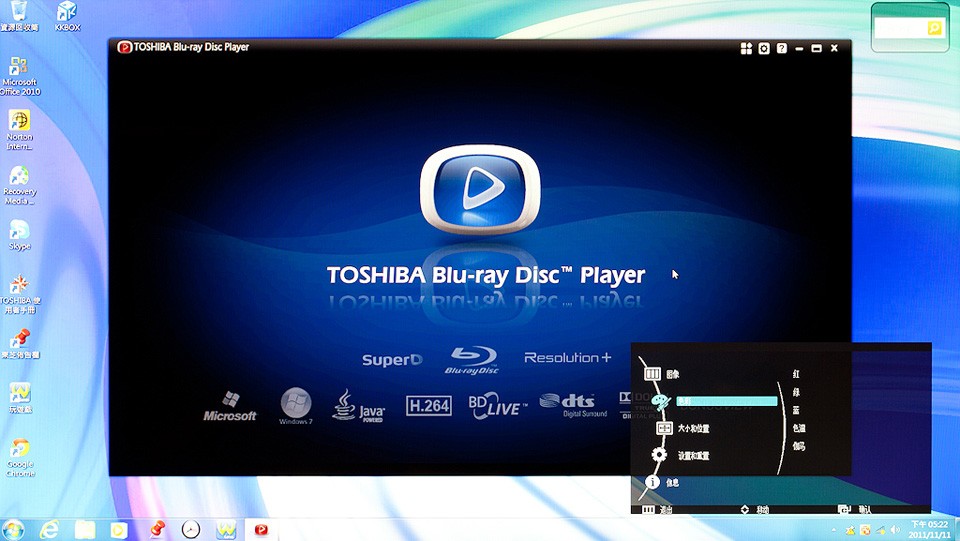Launch Skype from the desktop
The height and width of the screenshot is (541, 960).
coord(19,233)
